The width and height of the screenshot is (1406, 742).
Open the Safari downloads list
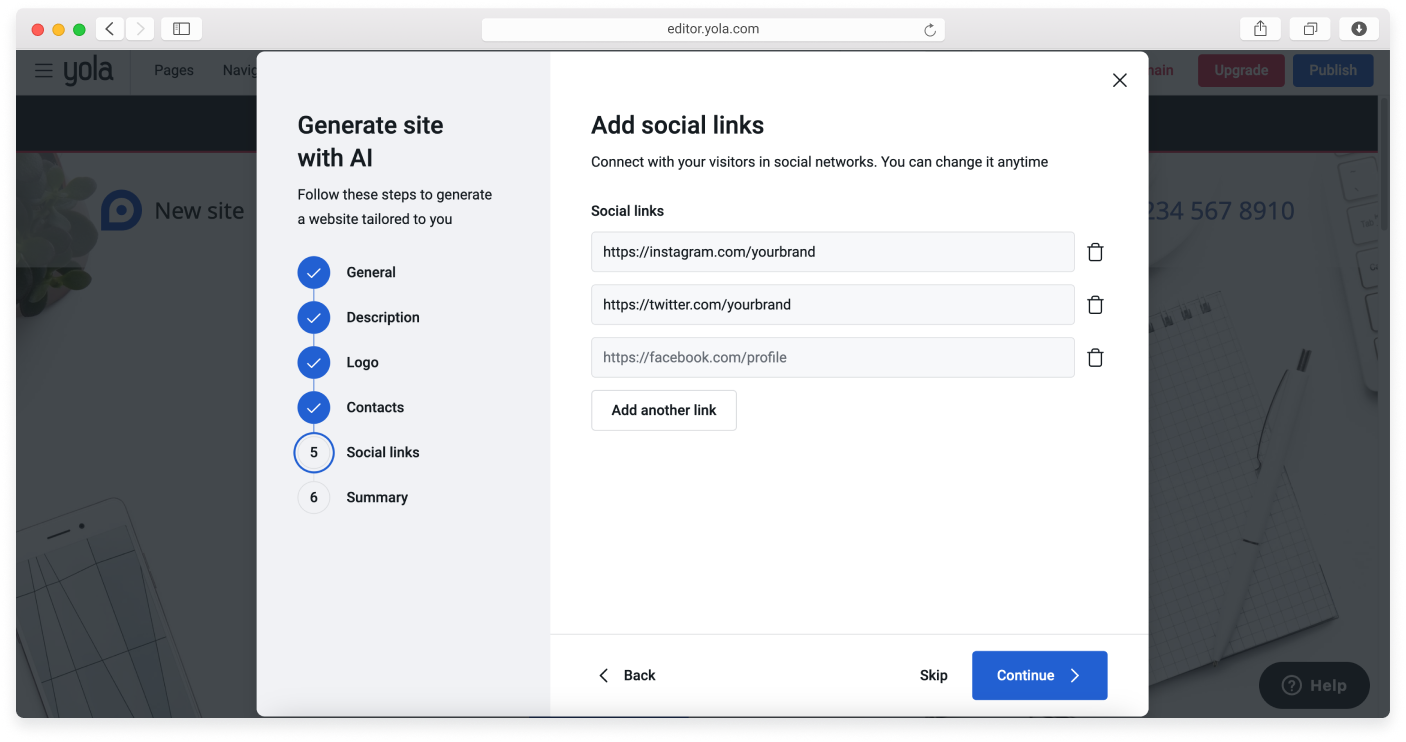pyautogui.click(x=1358, y=29)
